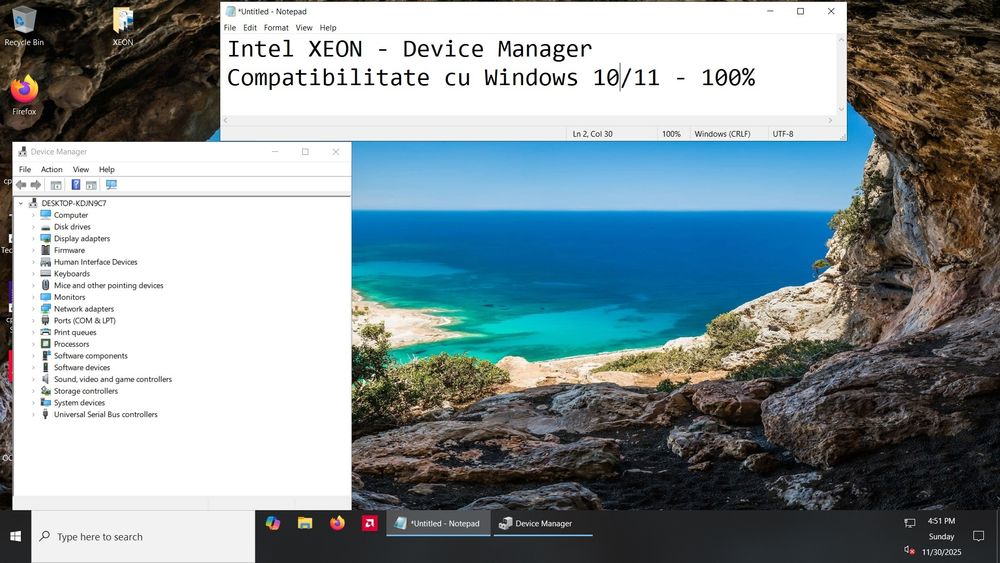This screenshot has width=1000, height=563.
Task: Expand the Processors chevron
Action: coord(33,344)
